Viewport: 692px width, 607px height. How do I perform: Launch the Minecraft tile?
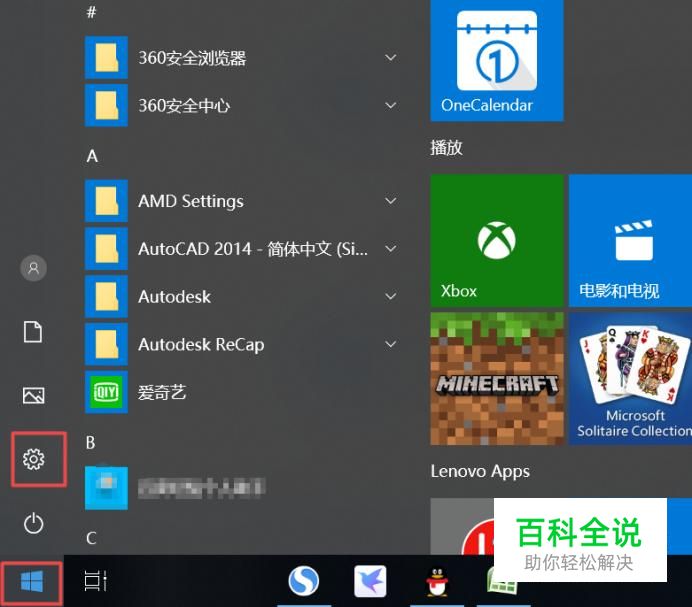coord(497,379)
